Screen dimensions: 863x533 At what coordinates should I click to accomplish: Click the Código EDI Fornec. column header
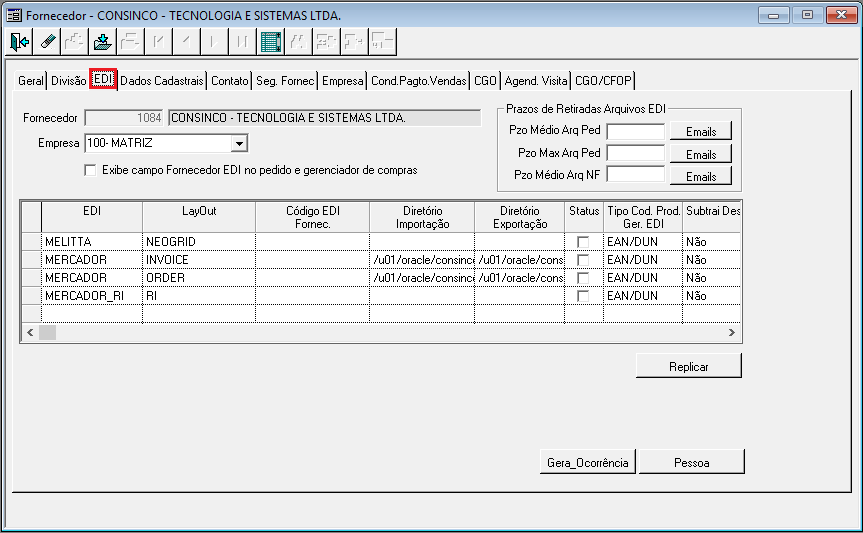point(313,217)
